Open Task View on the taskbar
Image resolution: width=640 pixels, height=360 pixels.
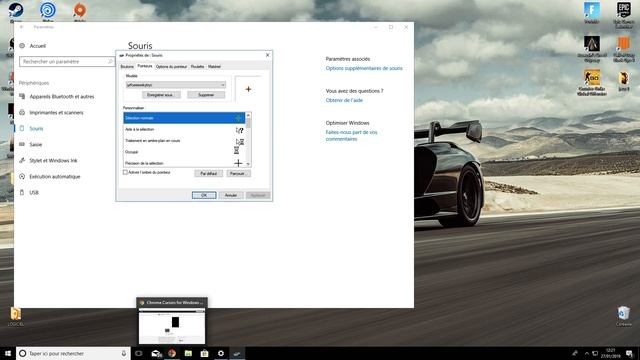[x=139, y=353]
